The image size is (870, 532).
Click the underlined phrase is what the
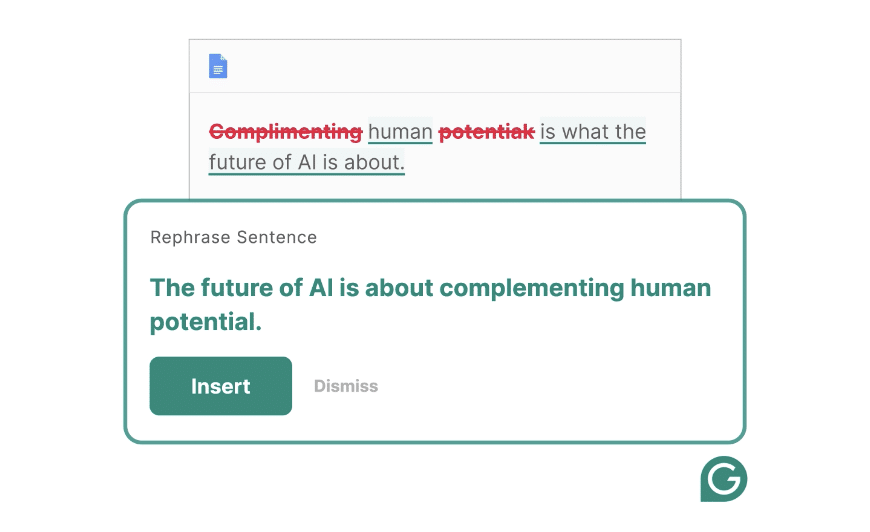(593, 132)
